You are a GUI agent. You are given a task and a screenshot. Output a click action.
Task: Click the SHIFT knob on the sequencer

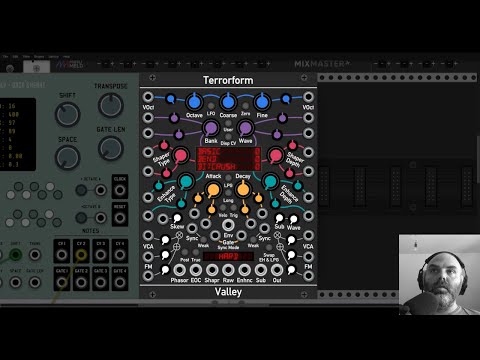pyautogui.click(x=67, y=114)
